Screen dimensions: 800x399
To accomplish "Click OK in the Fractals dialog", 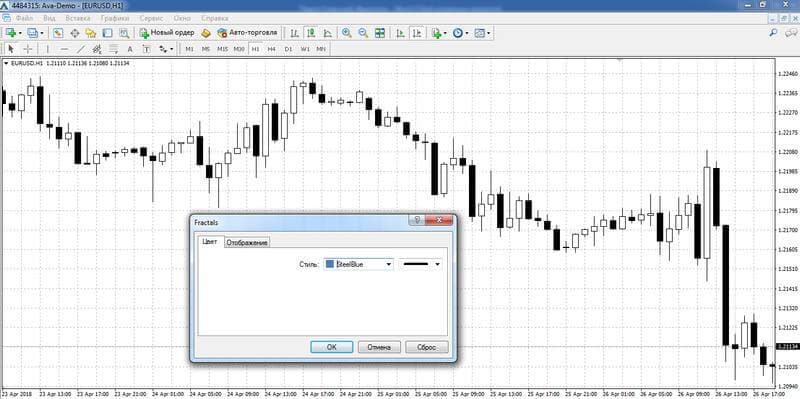I will (x=332, y=347).
